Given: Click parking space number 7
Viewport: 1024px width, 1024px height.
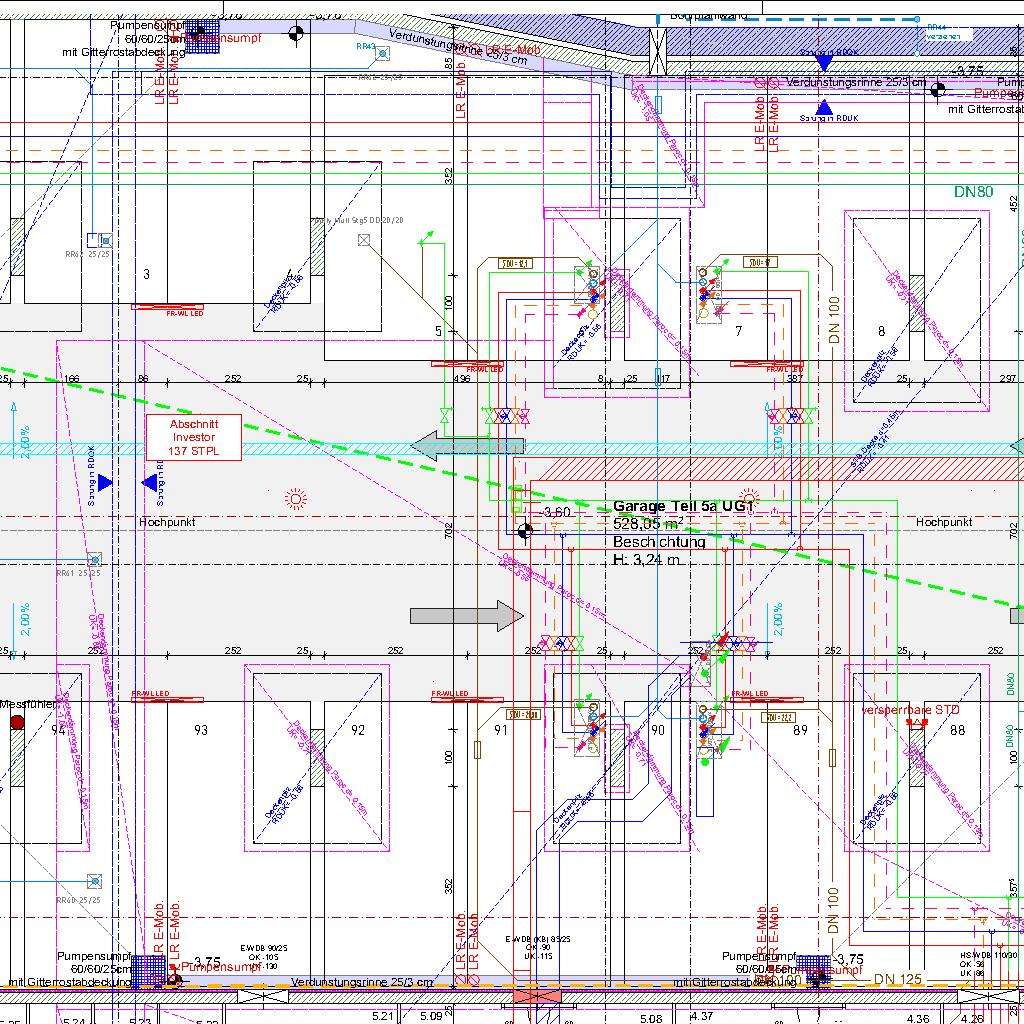Looking at the screenshot, I should [x=739, y=331].
